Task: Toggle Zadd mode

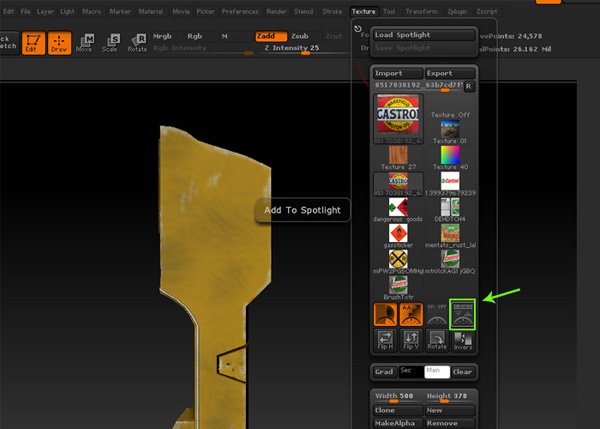Action: click(271, 36)
